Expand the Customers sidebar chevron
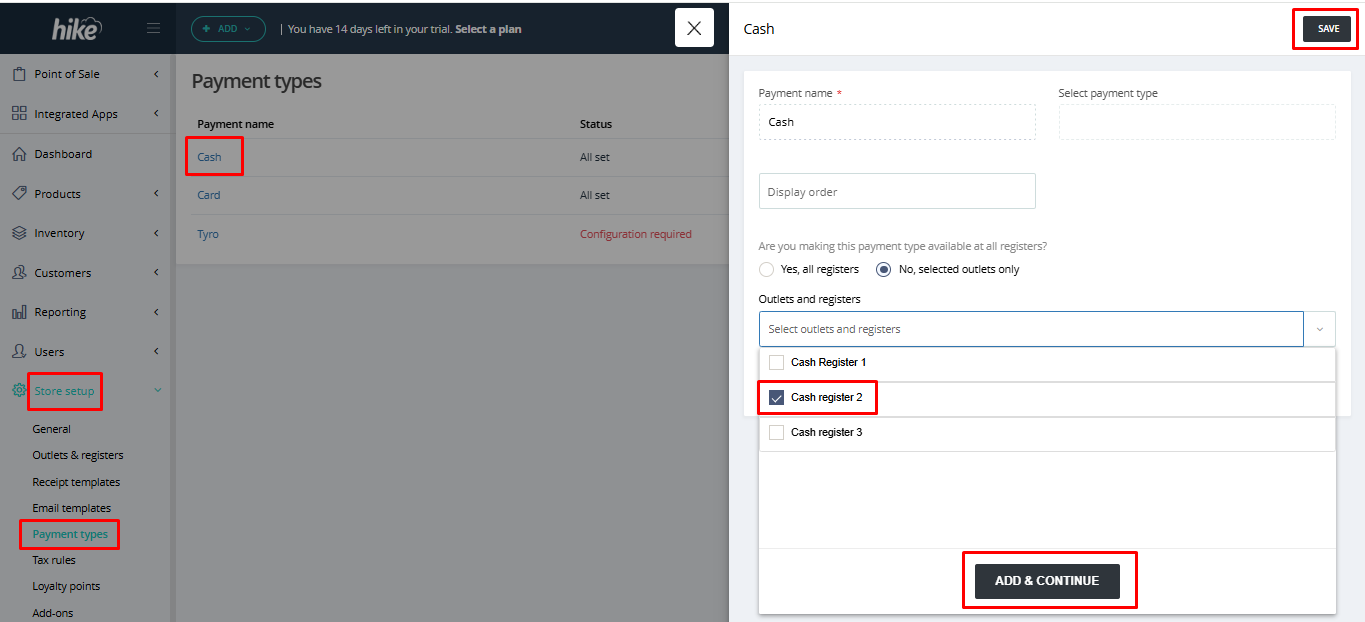 coord(156,273)
